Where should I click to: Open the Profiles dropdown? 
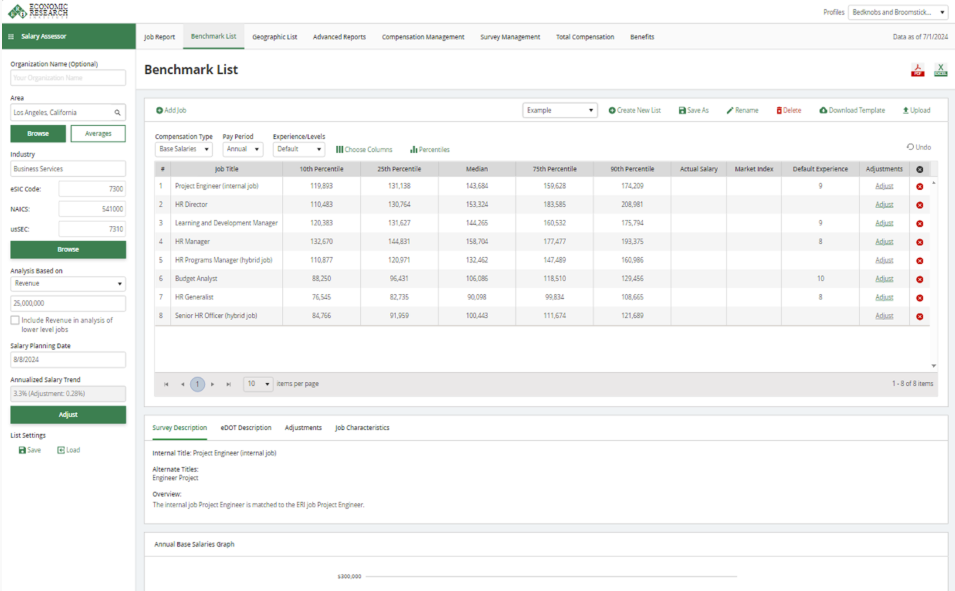(x=897, y=12)
